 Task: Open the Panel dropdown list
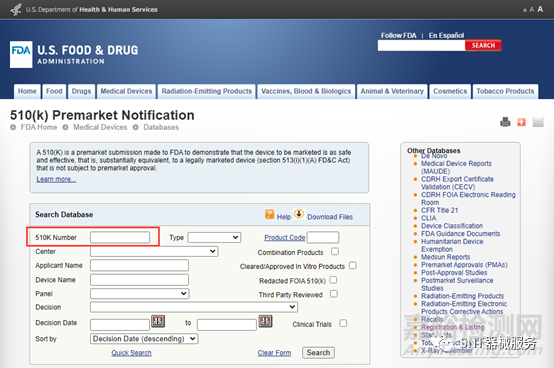coord(140,293)
